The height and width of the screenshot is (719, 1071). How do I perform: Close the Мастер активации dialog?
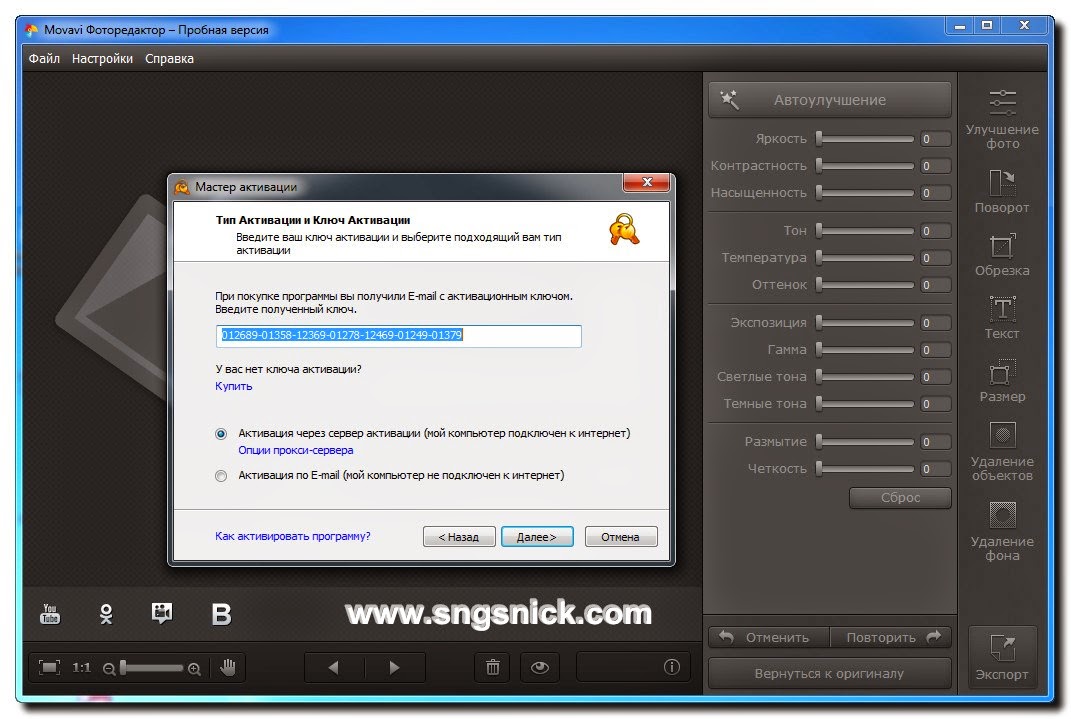click(x=647, y=182)
